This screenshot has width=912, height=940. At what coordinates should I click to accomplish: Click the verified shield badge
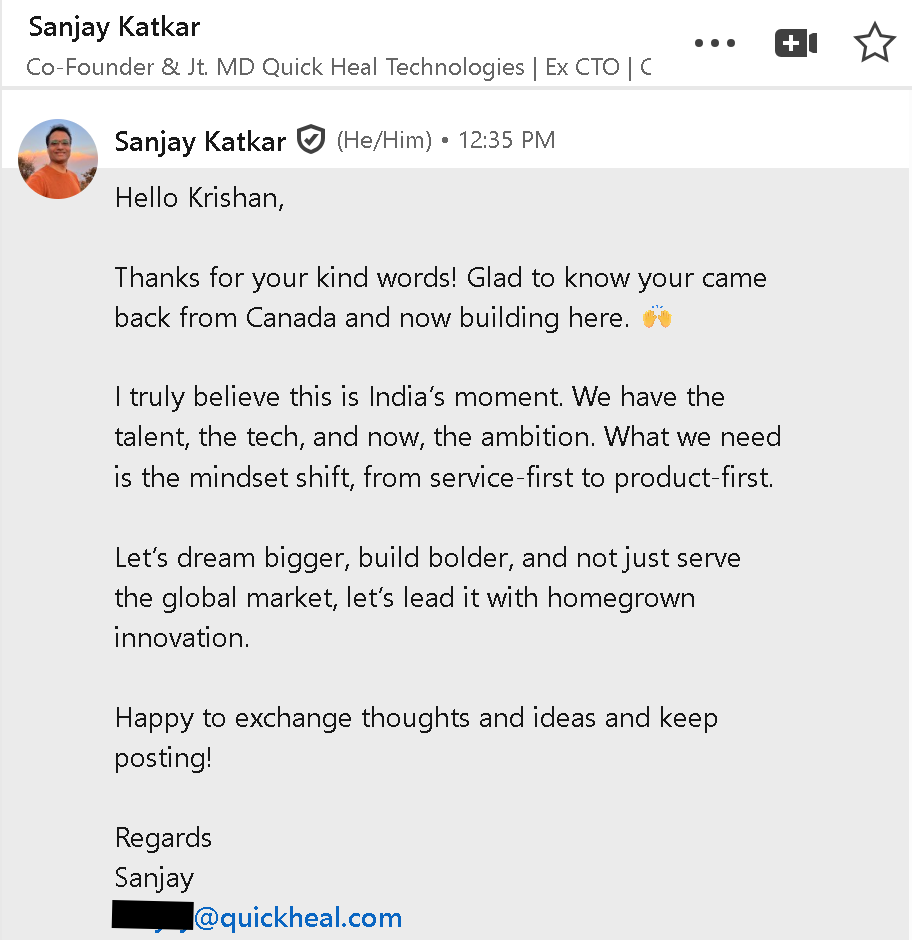click(x=312, y=141)
